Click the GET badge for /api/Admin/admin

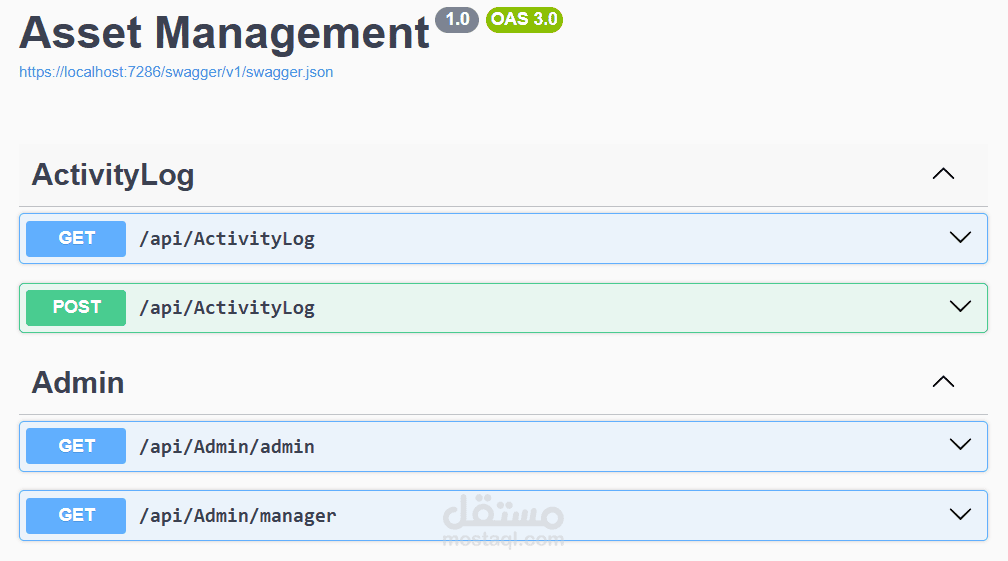tap(76, 446)
